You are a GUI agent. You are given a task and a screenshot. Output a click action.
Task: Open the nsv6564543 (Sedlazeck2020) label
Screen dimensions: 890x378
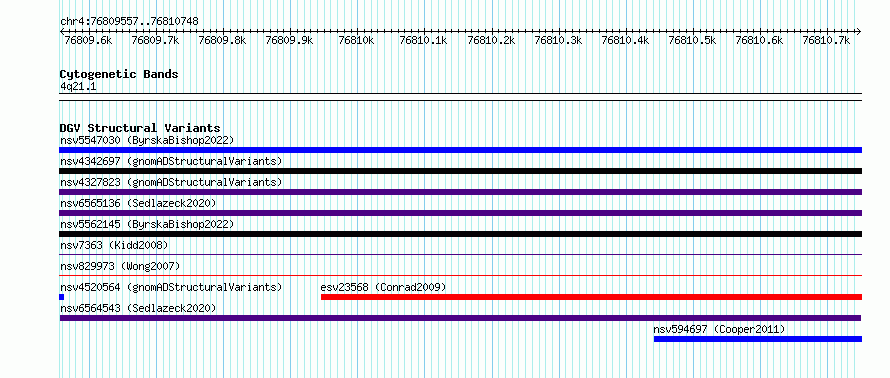[138, 308]
